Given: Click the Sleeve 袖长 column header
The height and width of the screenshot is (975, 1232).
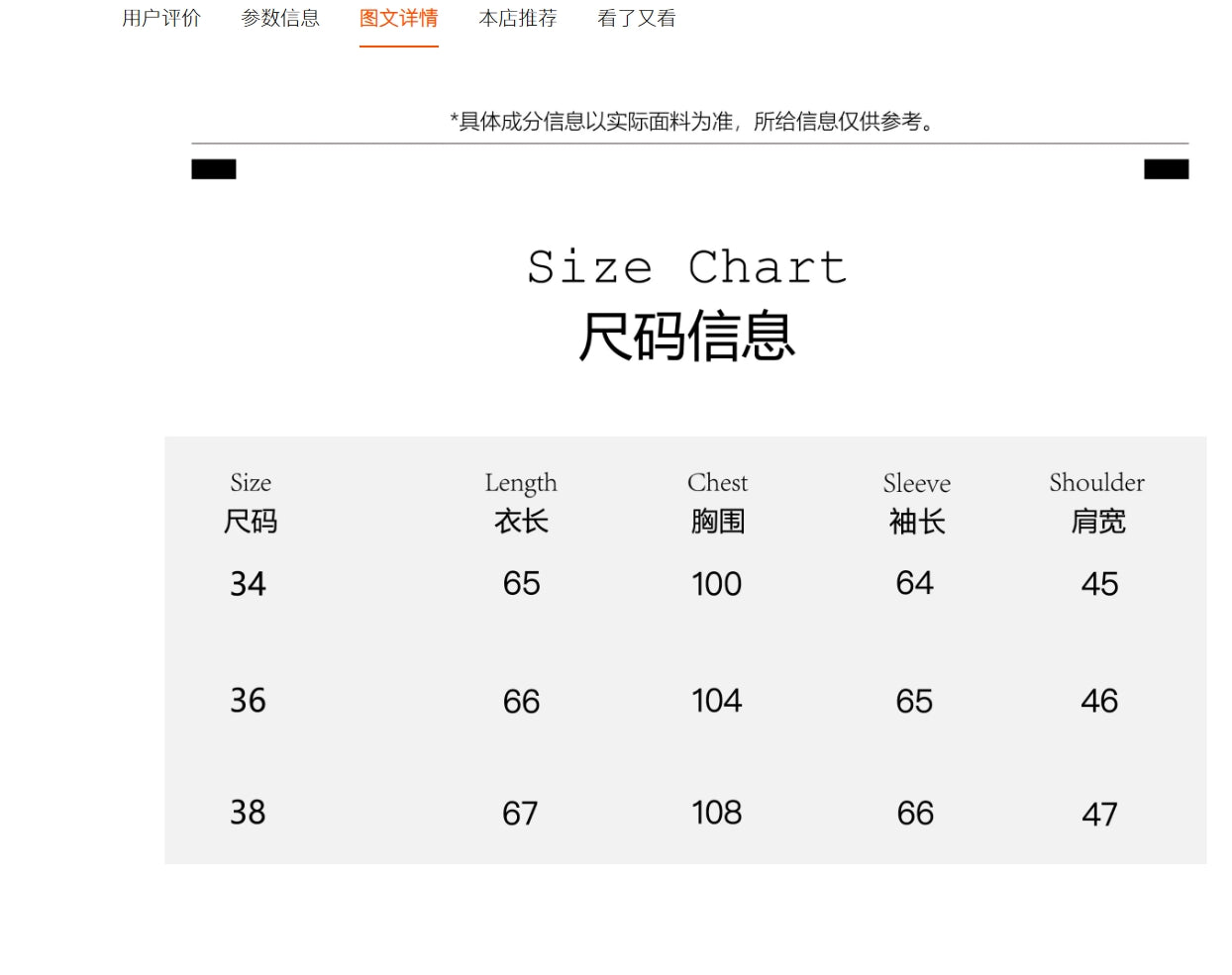Looking at the screenshot, I should (x=917, y=502).
